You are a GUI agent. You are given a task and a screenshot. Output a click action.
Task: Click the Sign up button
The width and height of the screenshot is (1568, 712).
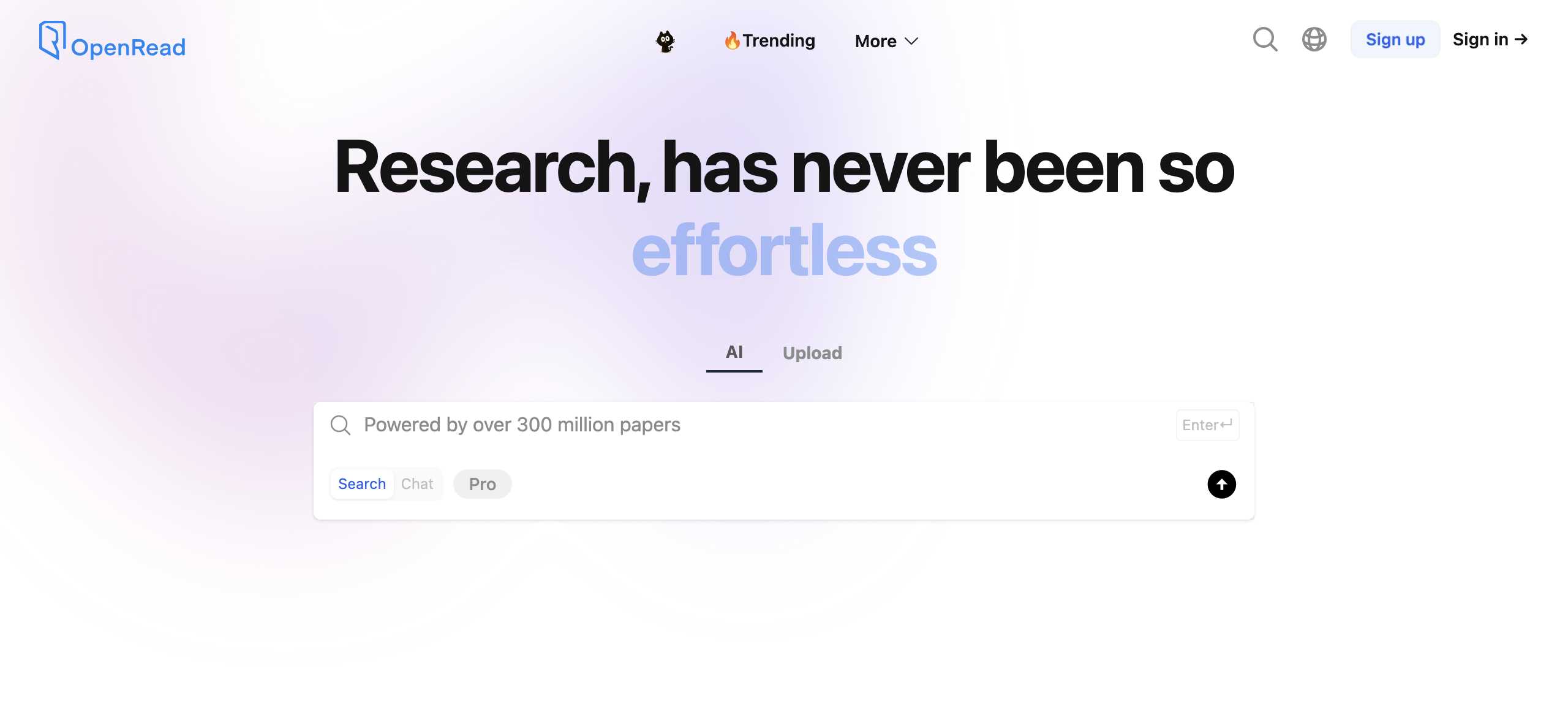point(1395,40)
